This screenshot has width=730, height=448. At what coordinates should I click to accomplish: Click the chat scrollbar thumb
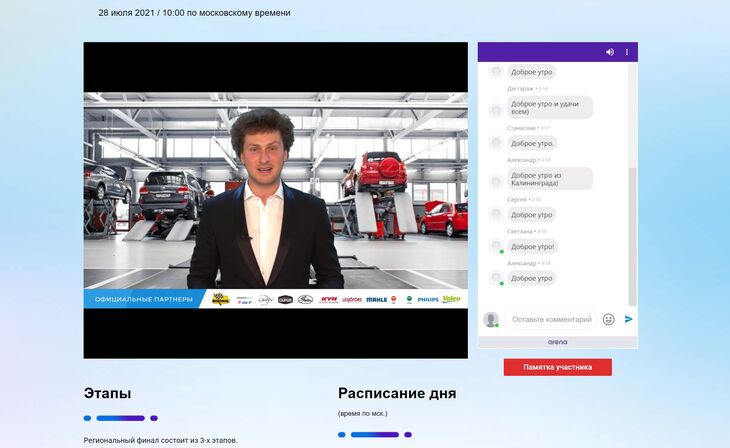pyautogui.click(x=632, y=237)
